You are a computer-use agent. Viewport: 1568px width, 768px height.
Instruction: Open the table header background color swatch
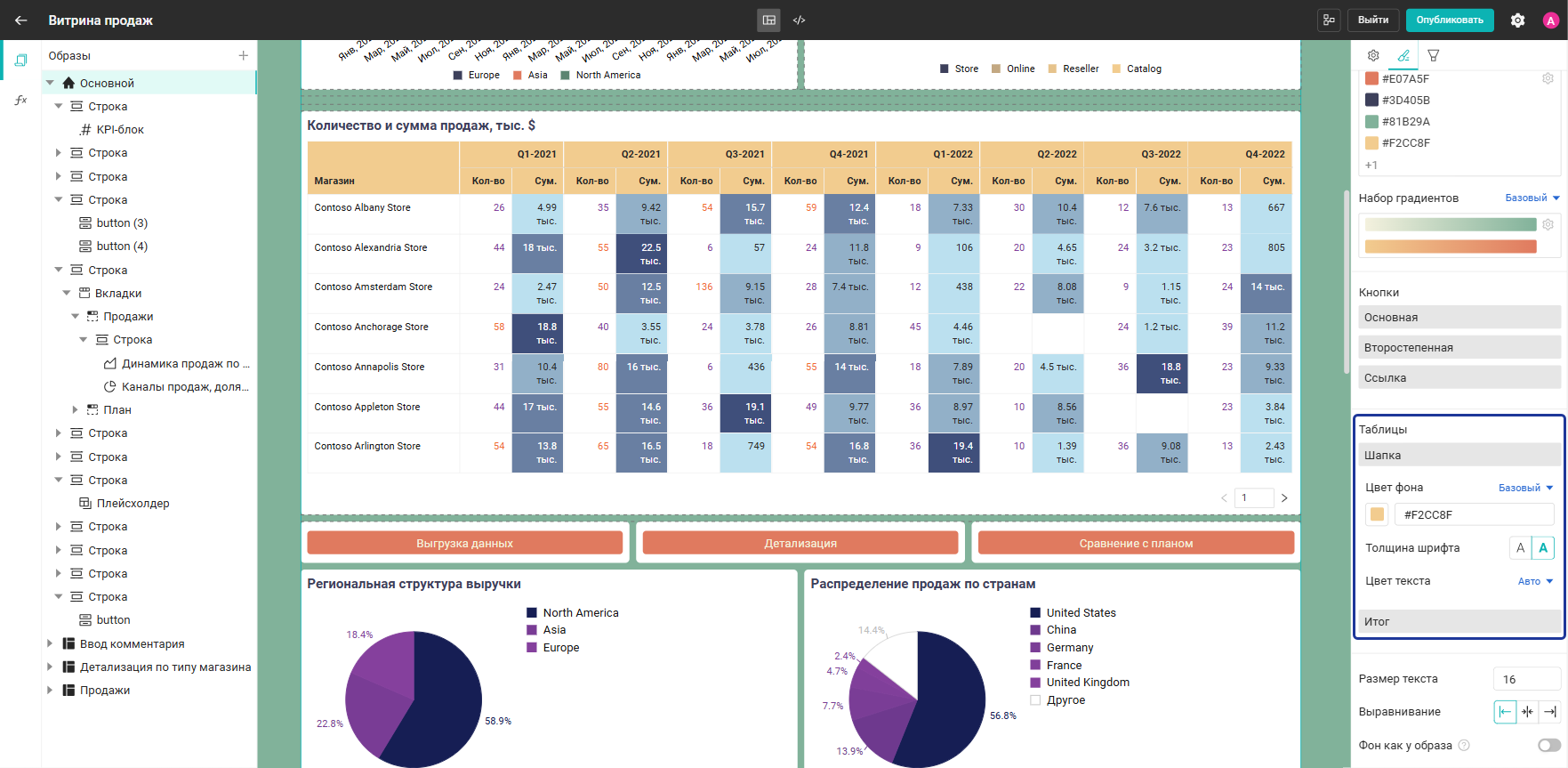1377,514
